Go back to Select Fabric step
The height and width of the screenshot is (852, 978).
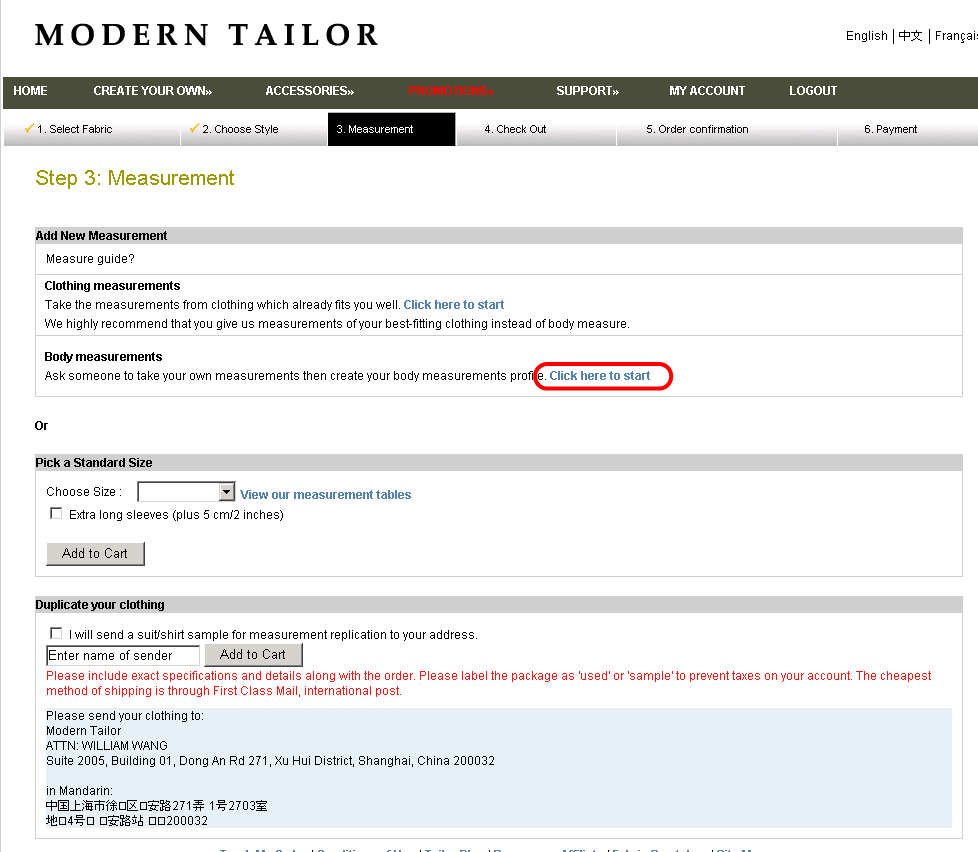click(74, 129)
